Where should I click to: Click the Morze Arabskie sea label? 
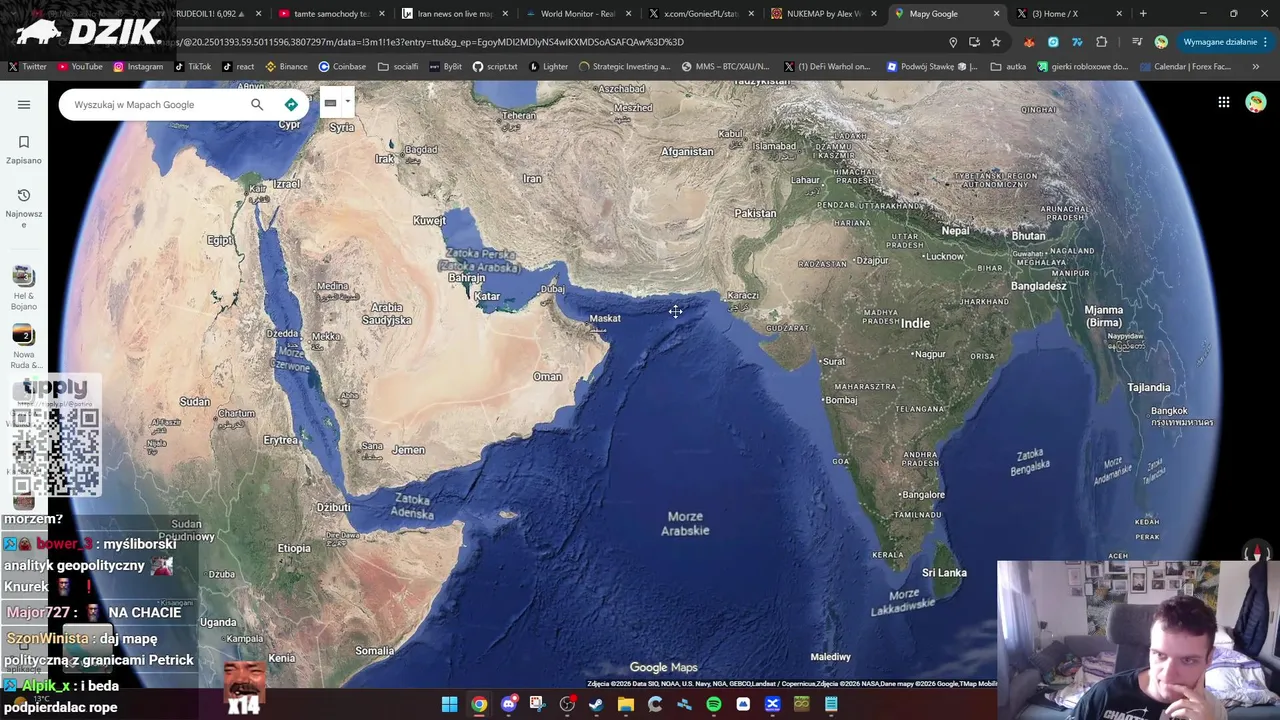click(685, 524)
